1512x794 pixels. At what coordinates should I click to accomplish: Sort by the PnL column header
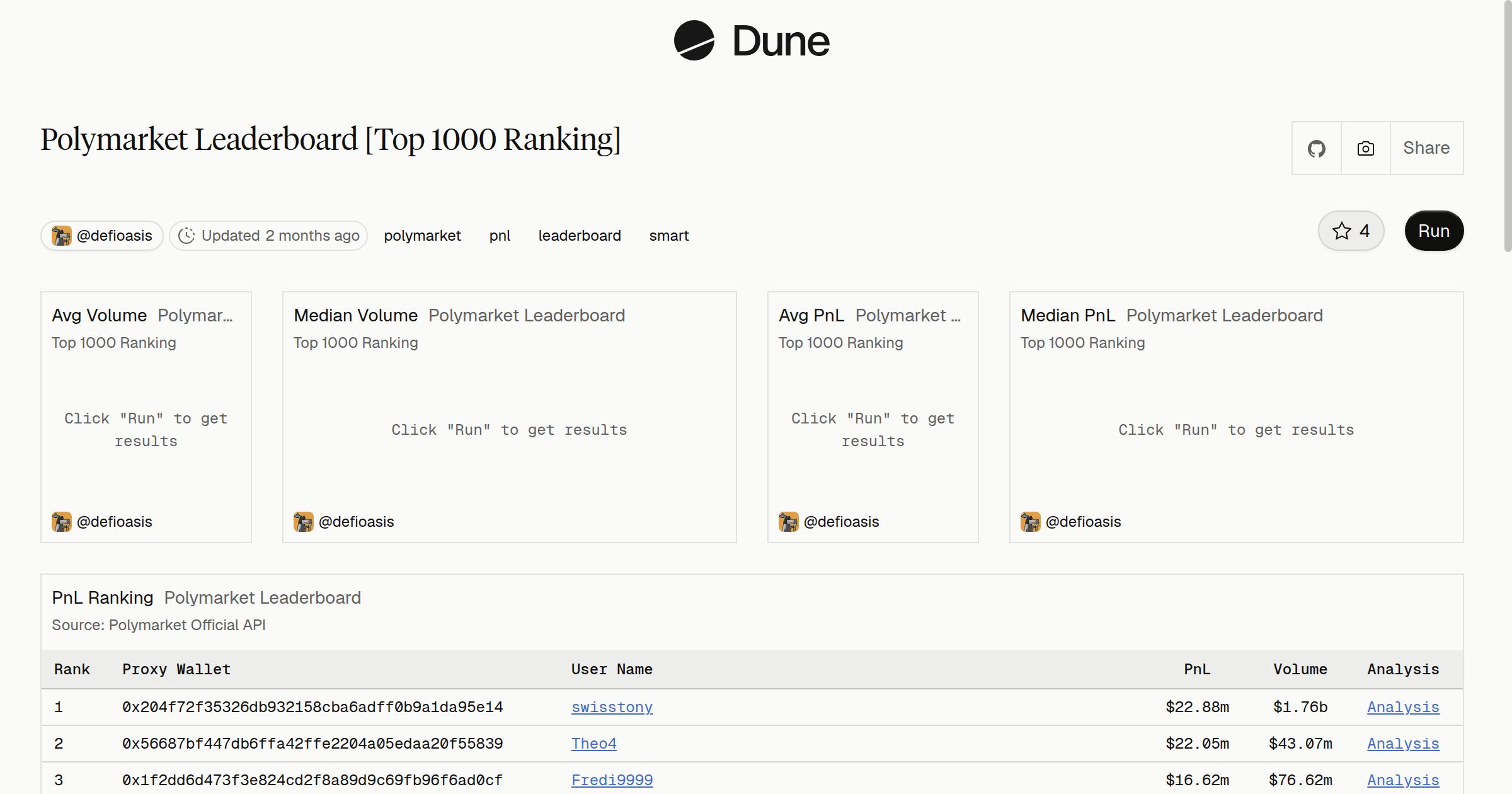tap(1197, 669)
